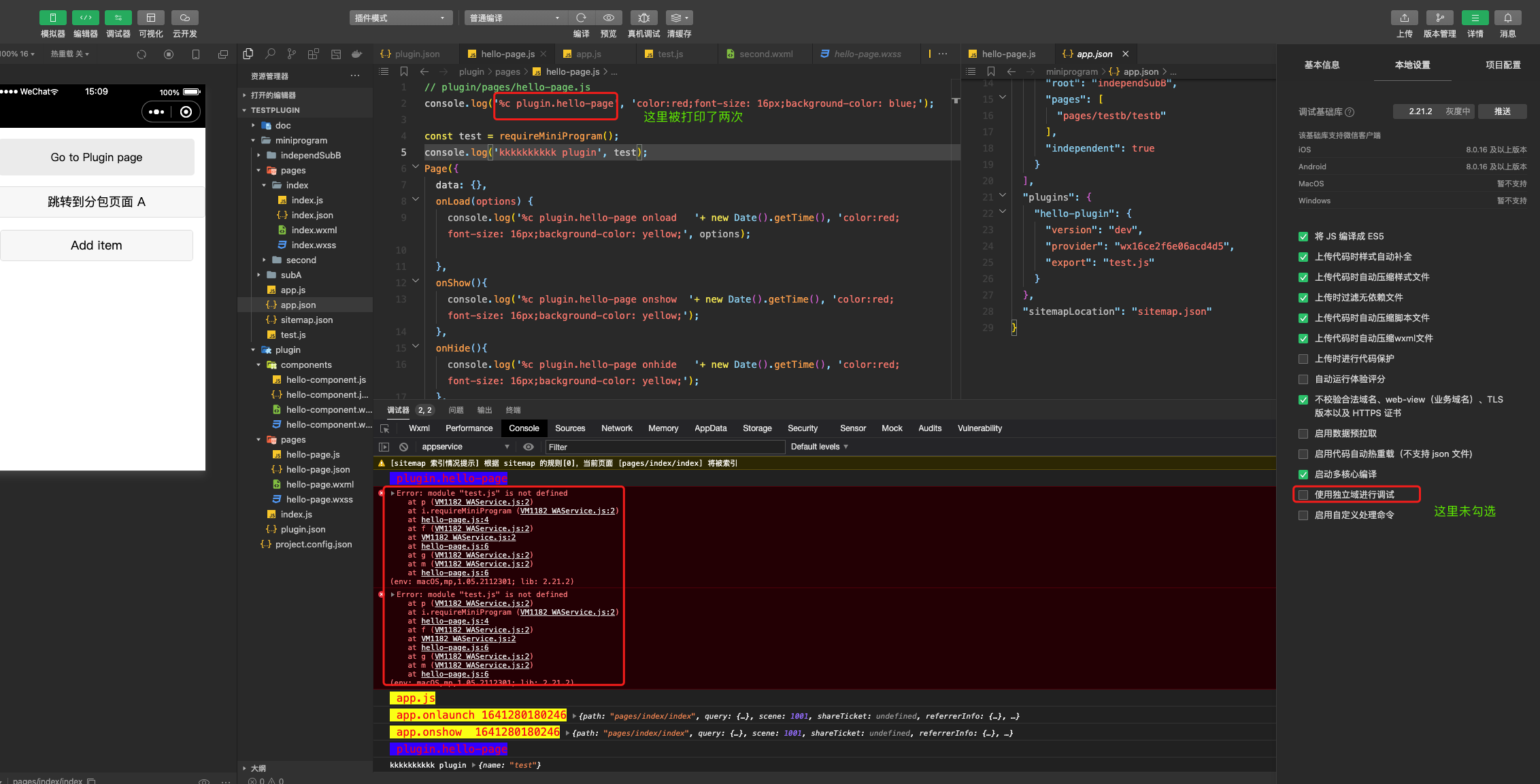Click the preview eye icon
Screen dimensions: 1540x784
(x=608, y=18)
